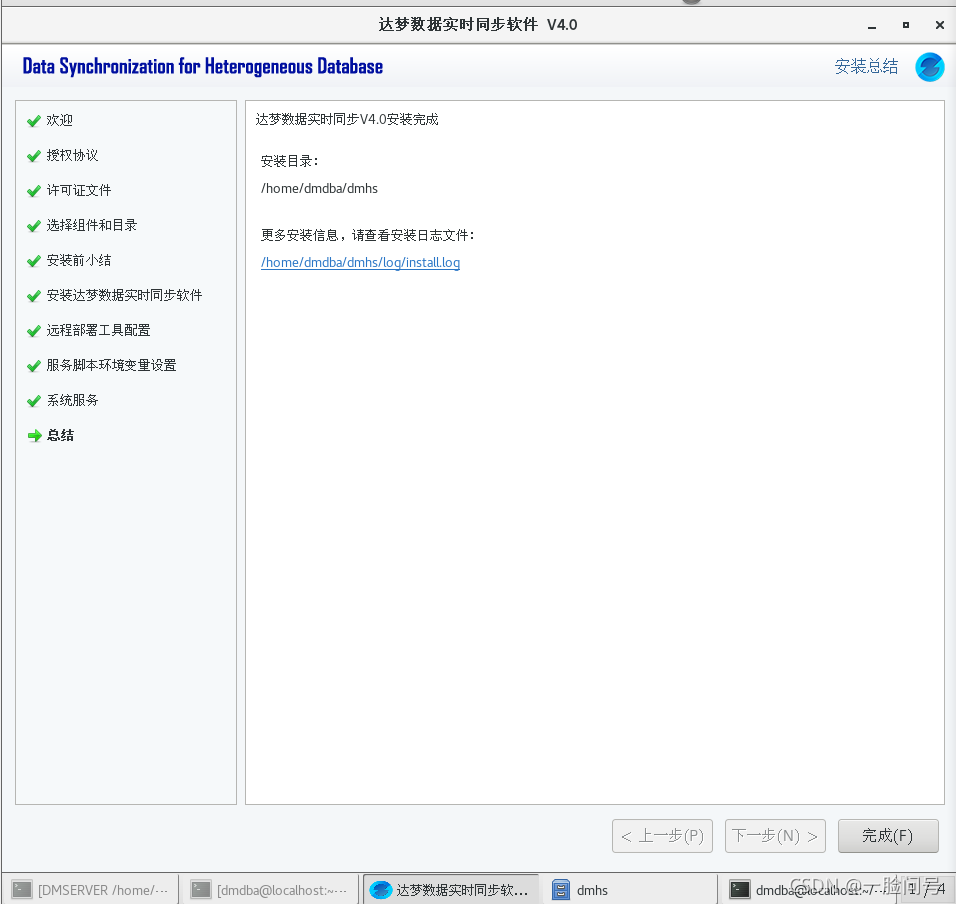Select the current 总结 step
The image size is (956, 904).
pos(60,435)
